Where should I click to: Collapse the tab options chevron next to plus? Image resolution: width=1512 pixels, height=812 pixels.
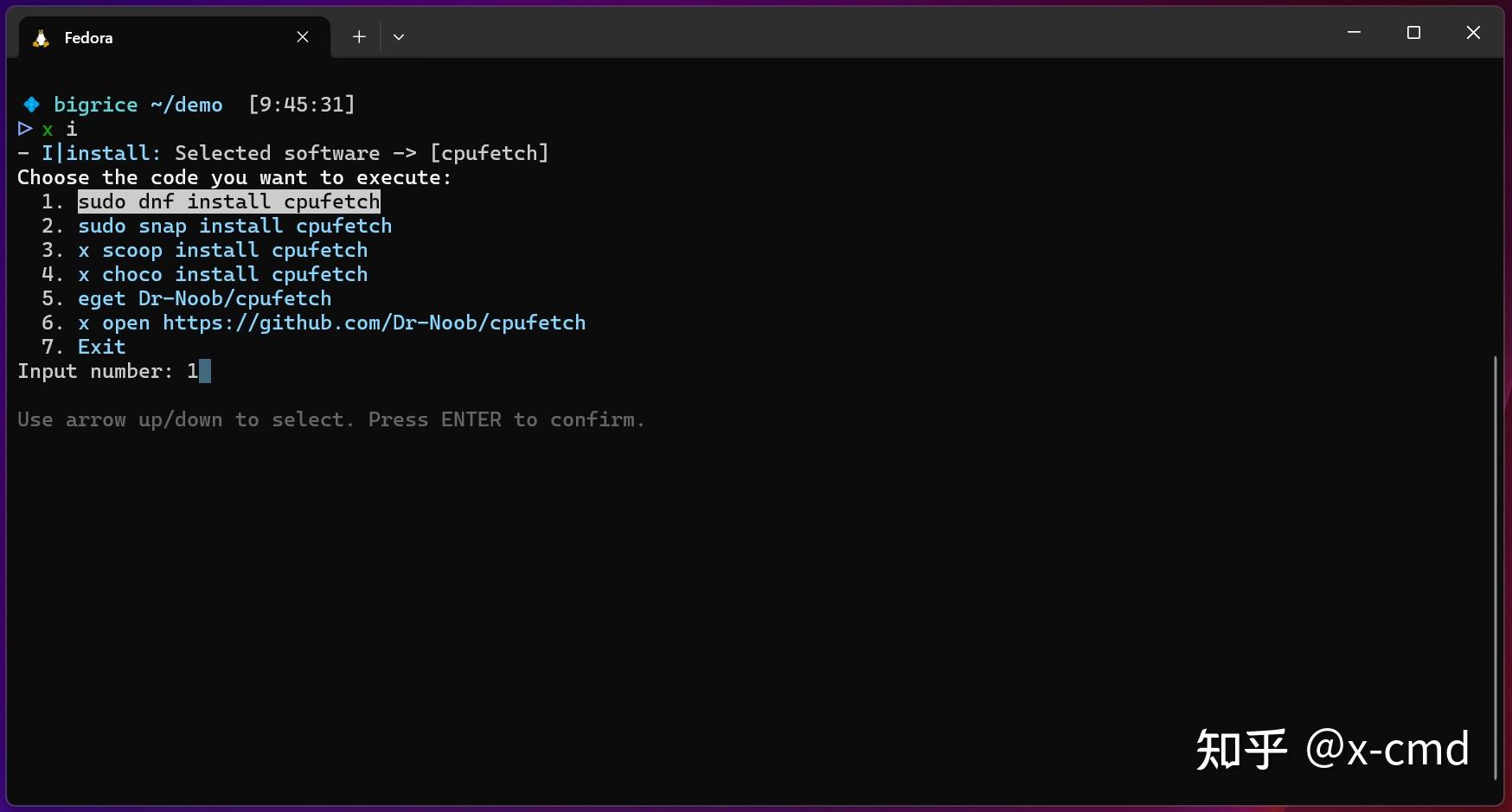tap(399, 36)
